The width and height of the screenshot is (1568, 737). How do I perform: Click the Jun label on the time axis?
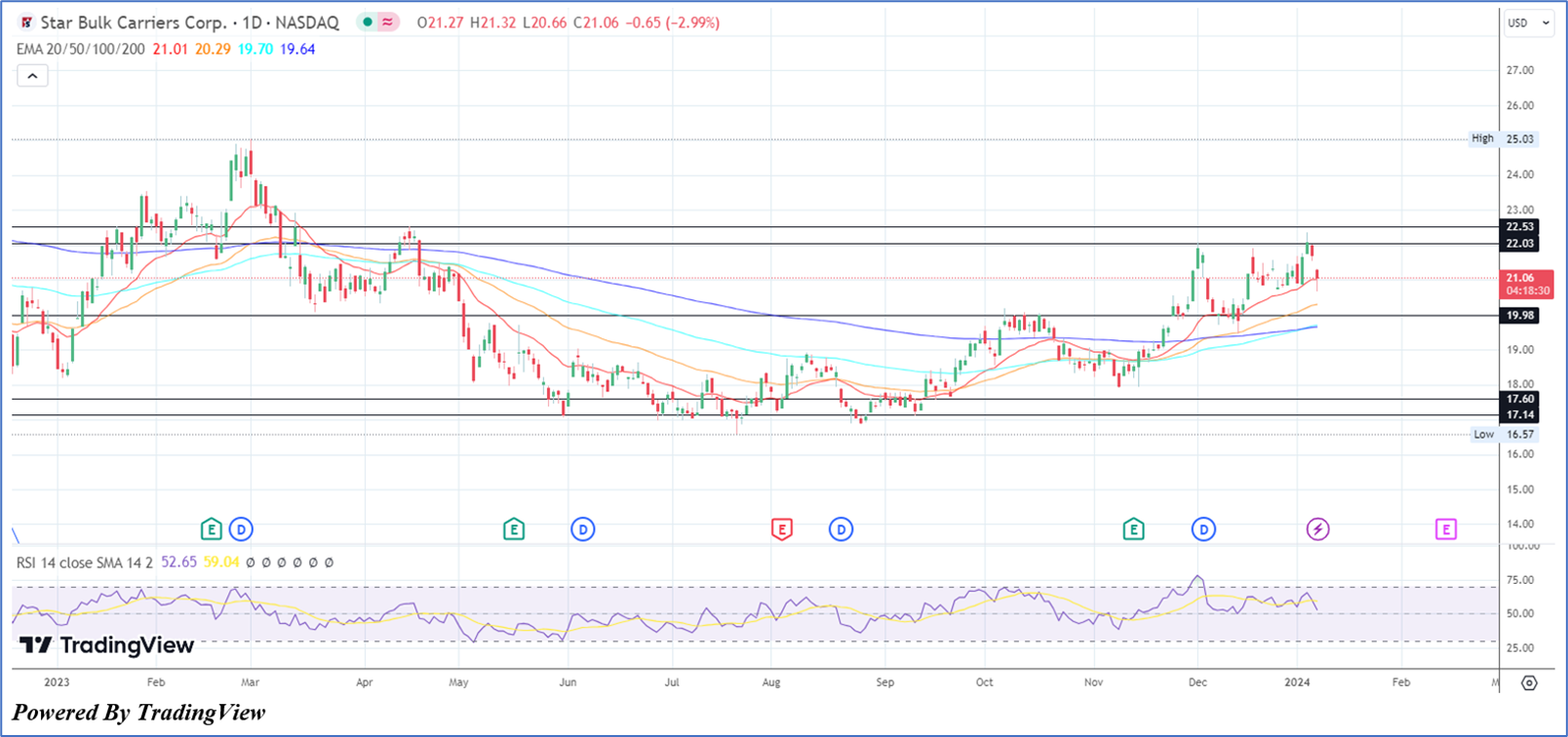tap(568, 682)
